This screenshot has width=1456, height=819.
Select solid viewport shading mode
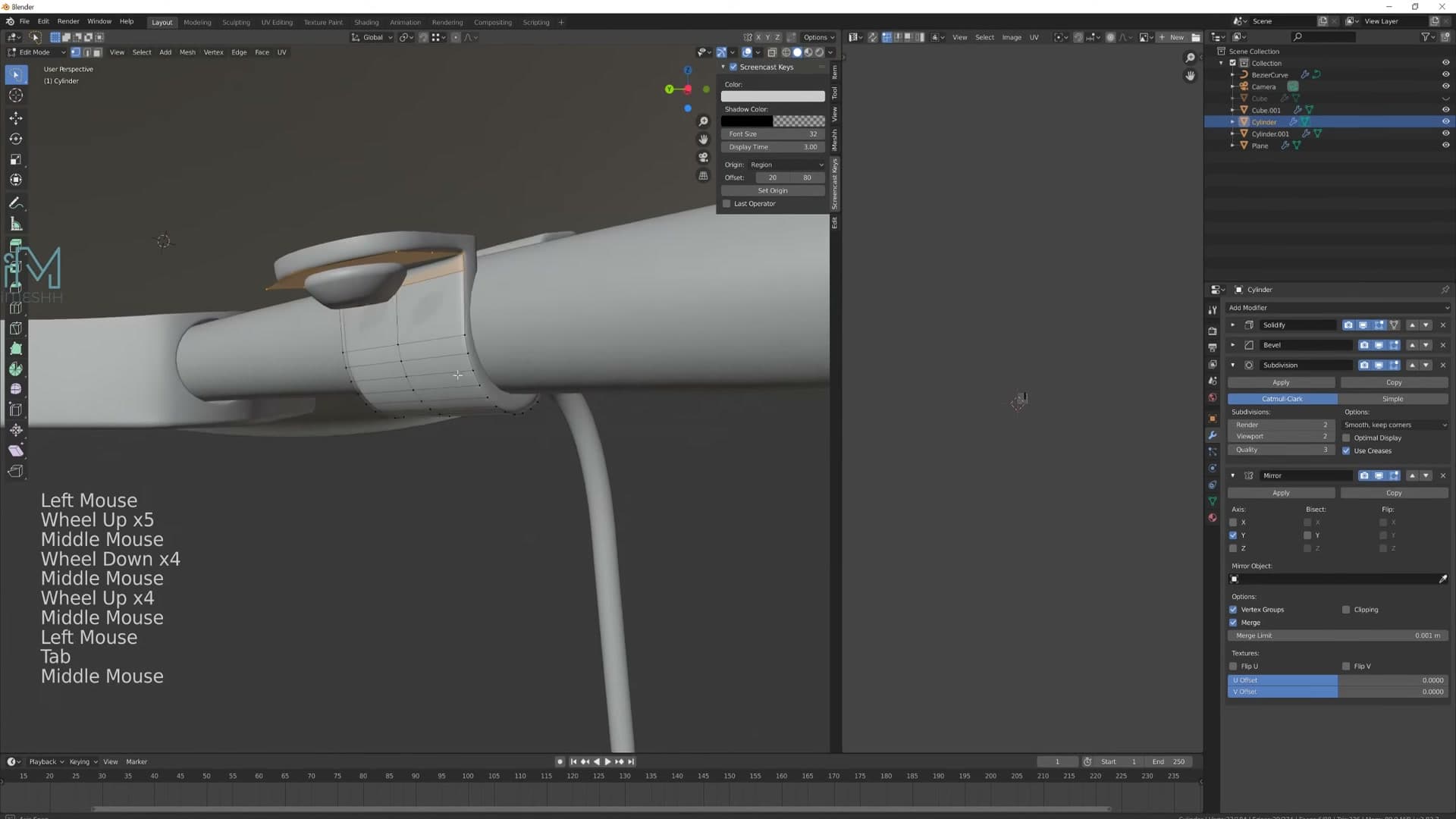coord(797,52)
